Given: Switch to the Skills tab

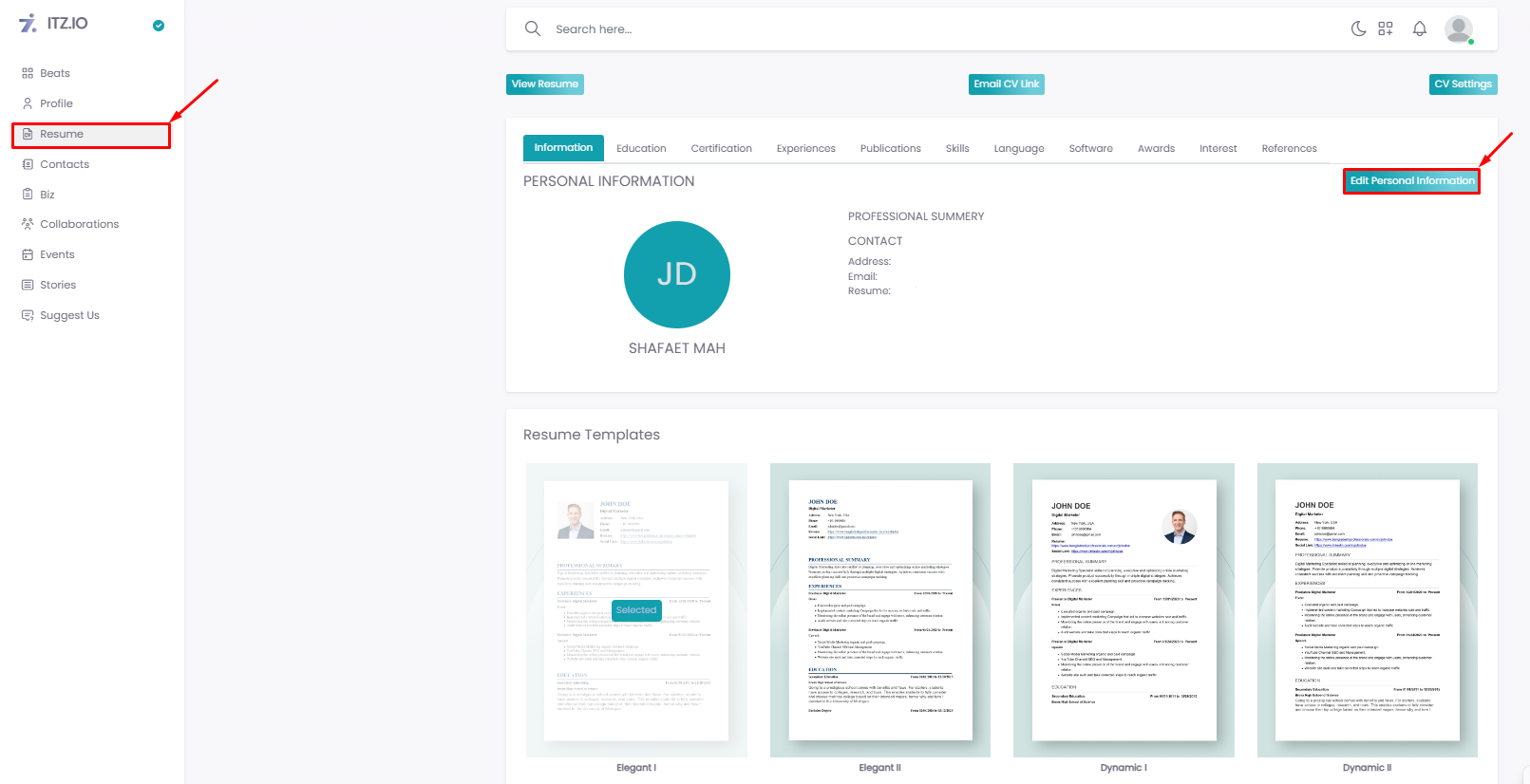Looking at the screenshot, I should tap(956, 148).
